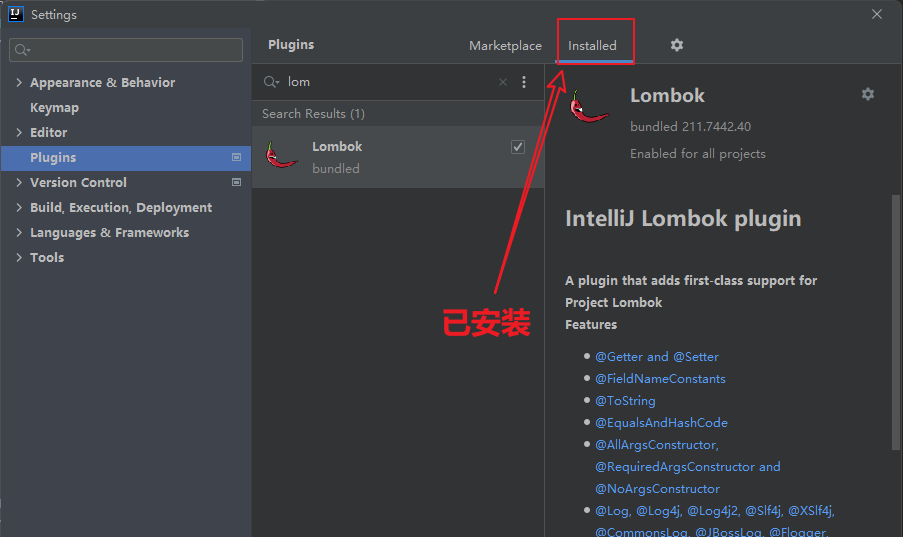Click project-level icon on Plugins row
The height and width of the screenshot is (537, 903).
click(x=236, y=157)
